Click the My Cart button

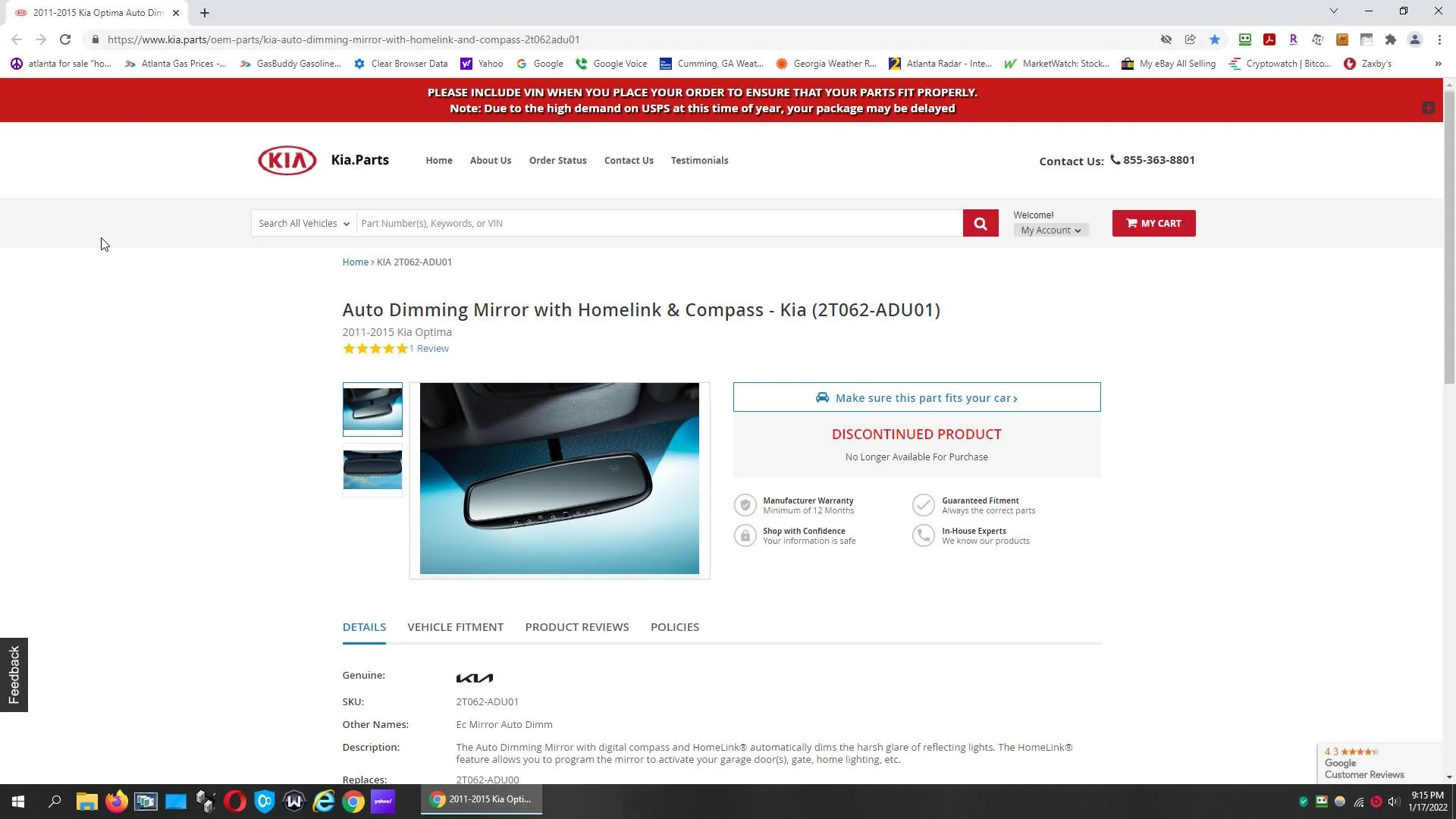point(1153,223)
